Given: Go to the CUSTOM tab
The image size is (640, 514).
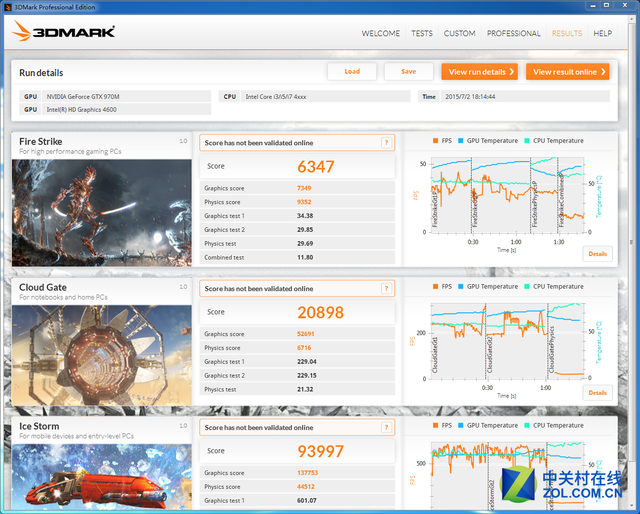Looking at the screenshot, I should click(459, 33).
